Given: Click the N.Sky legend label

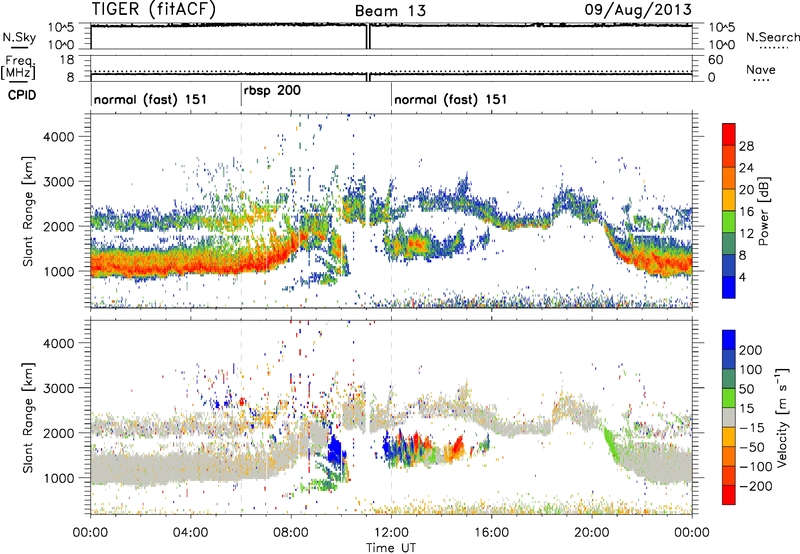Looking at the screenshot, I should tap(19, 37).
